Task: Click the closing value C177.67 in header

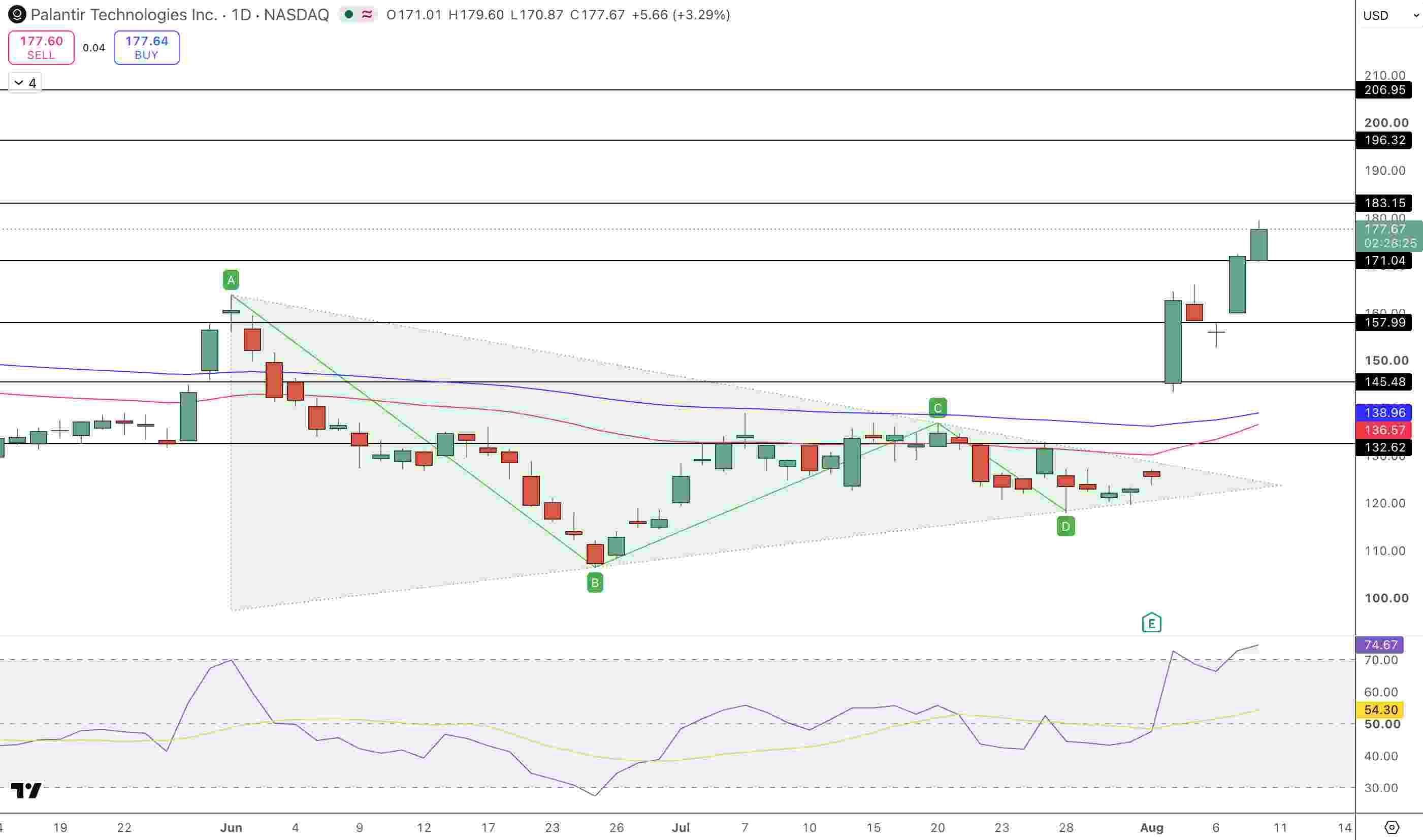Action: [597, 15]
